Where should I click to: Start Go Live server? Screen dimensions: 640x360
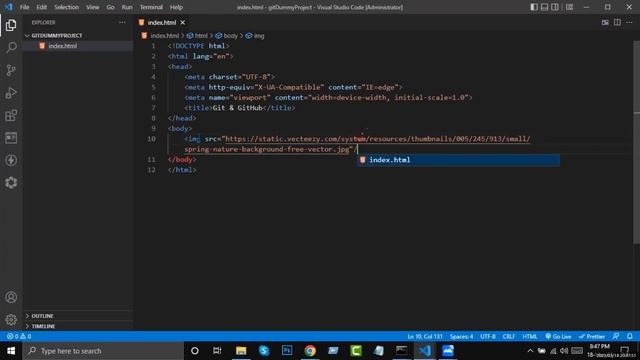pyautogui.click(x=558, y=336)
